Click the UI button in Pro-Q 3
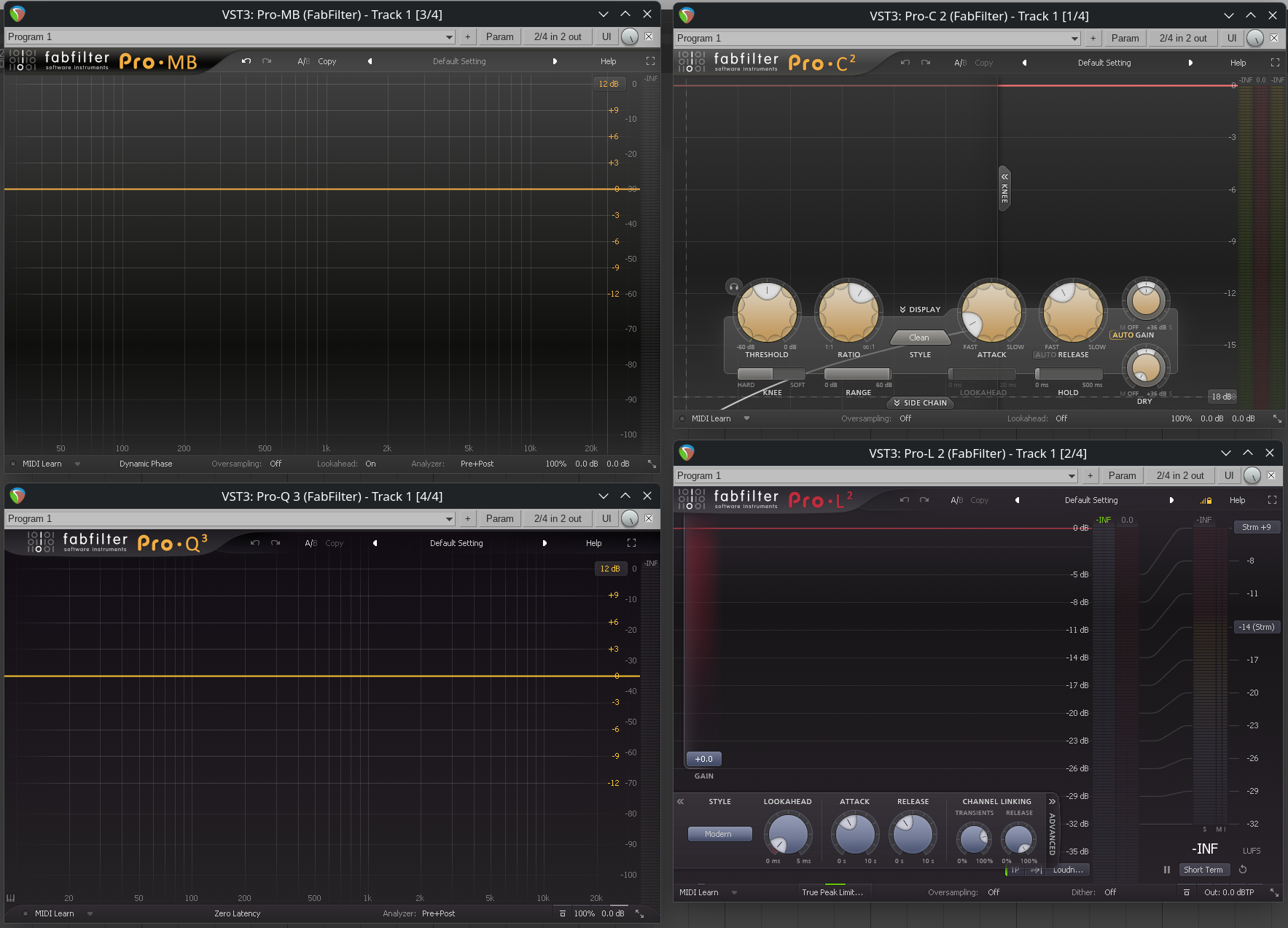The image size is (1288, 928). click(x=606, y=518)
